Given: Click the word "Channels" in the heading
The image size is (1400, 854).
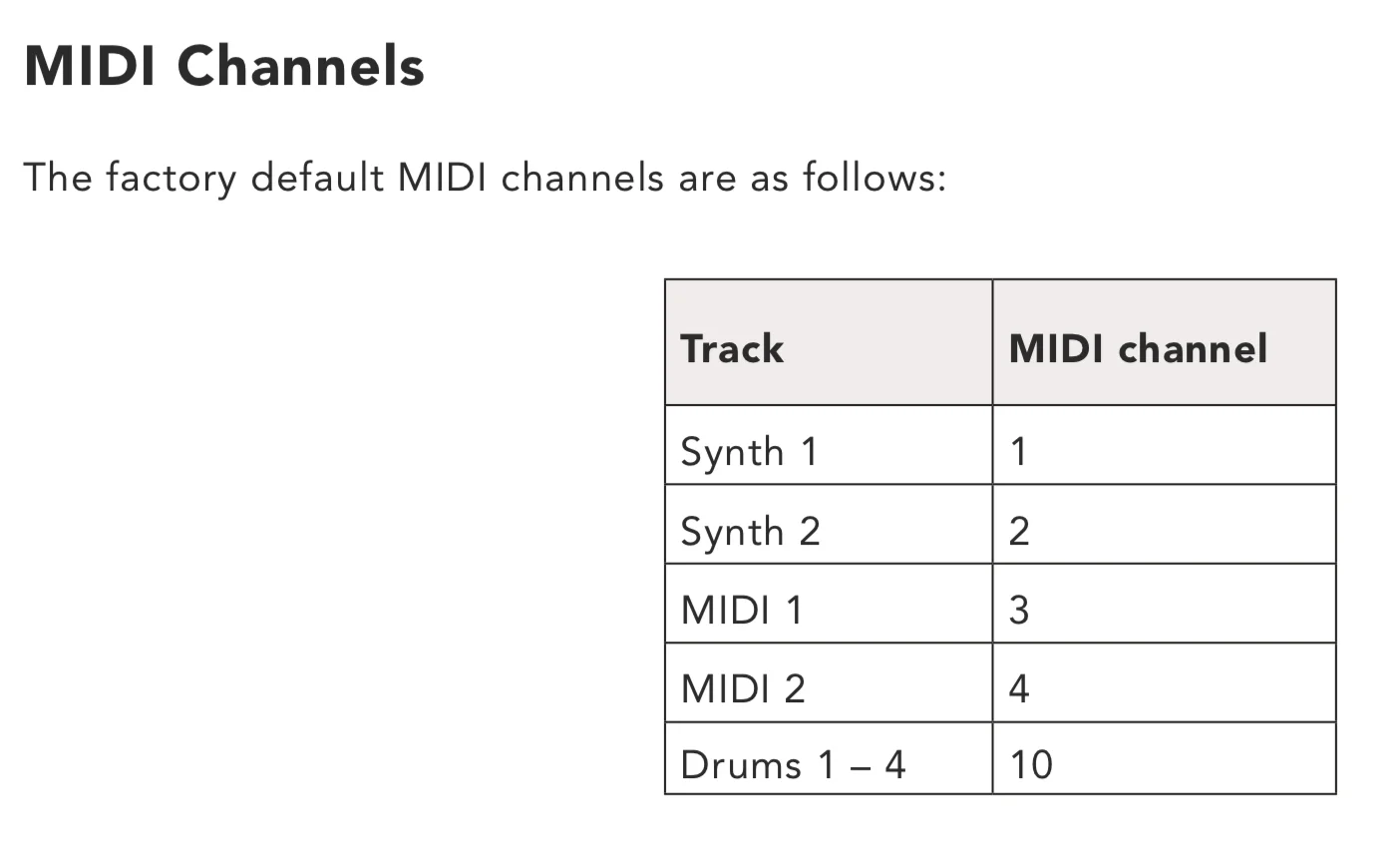Looking at the screenshot, I should [x=300, y=67].
